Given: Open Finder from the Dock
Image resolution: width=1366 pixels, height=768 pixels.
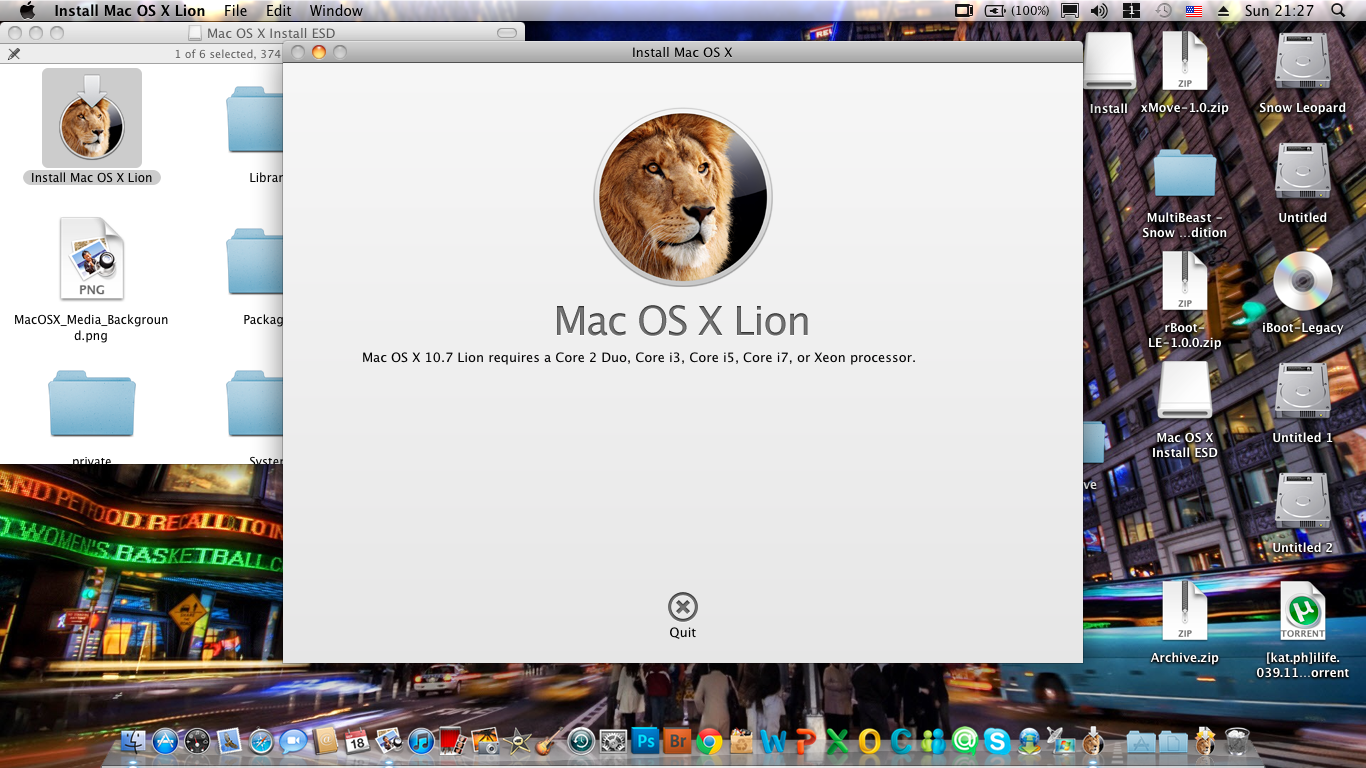Looking at the screenshot, I should click(134, 741).
